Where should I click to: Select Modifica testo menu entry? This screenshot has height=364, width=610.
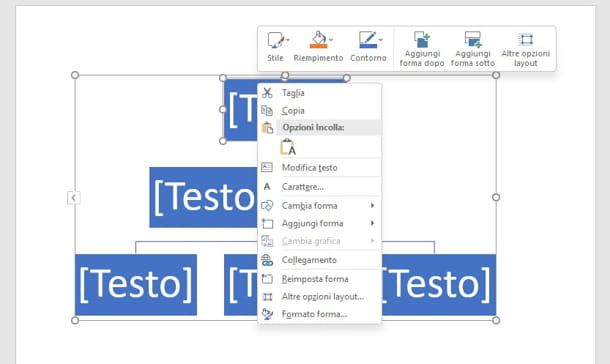[319, 168]
